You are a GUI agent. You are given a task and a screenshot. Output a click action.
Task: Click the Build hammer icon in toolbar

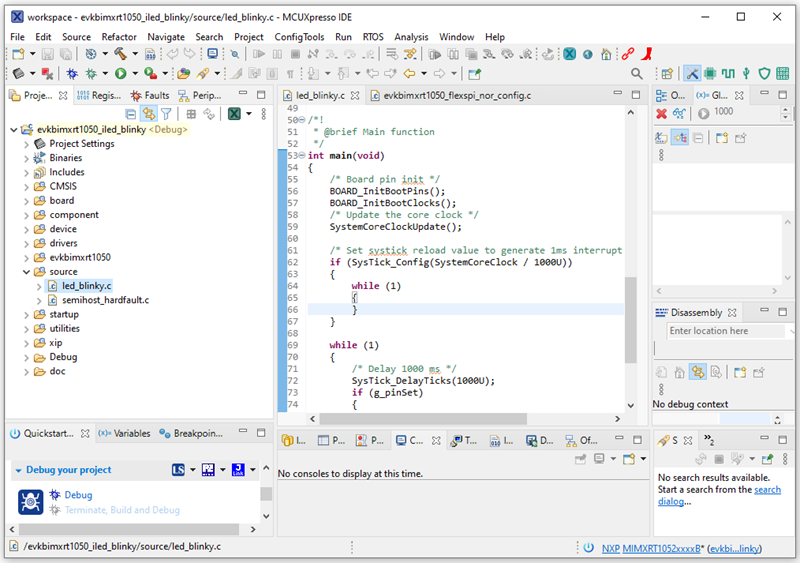120,54
